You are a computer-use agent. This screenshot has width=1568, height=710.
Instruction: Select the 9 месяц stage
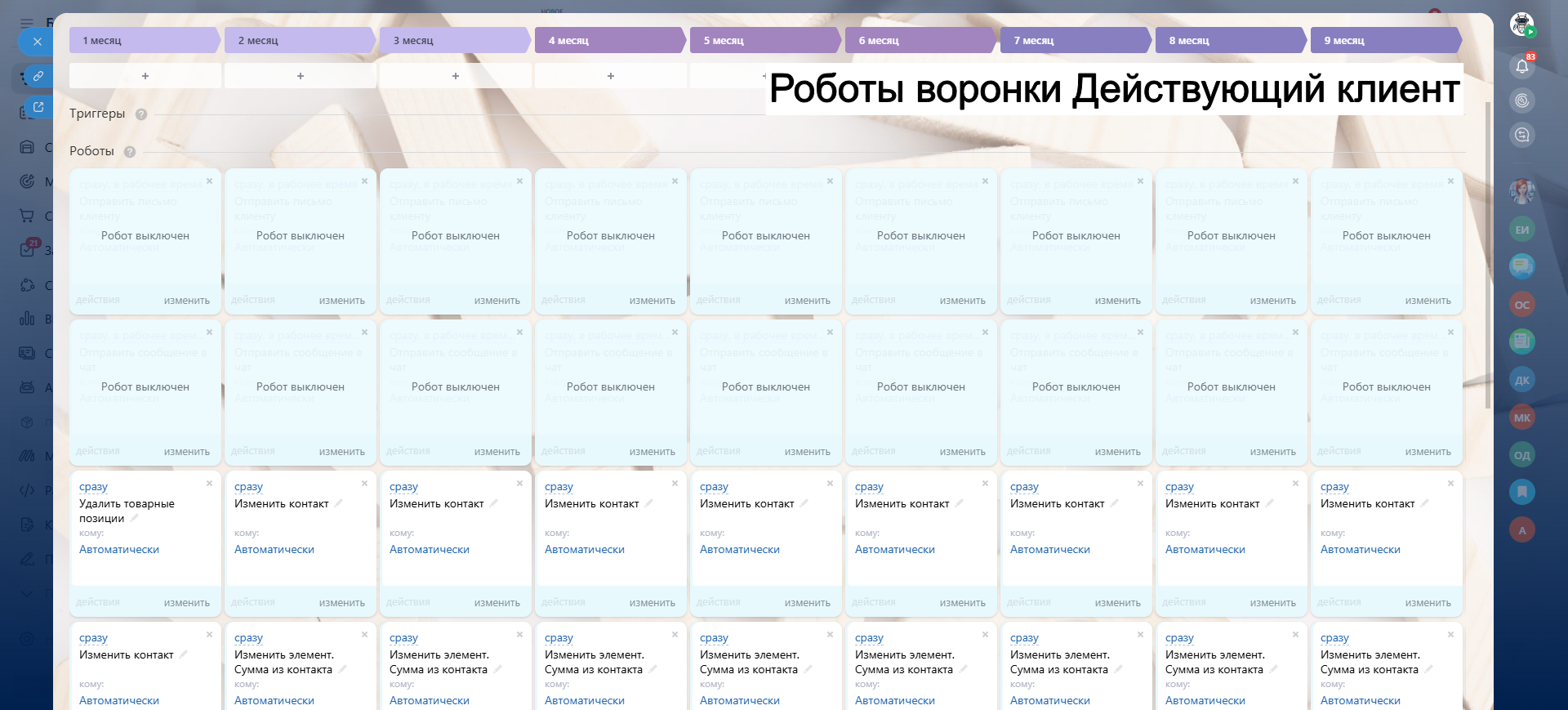(x=1384, y=40)
